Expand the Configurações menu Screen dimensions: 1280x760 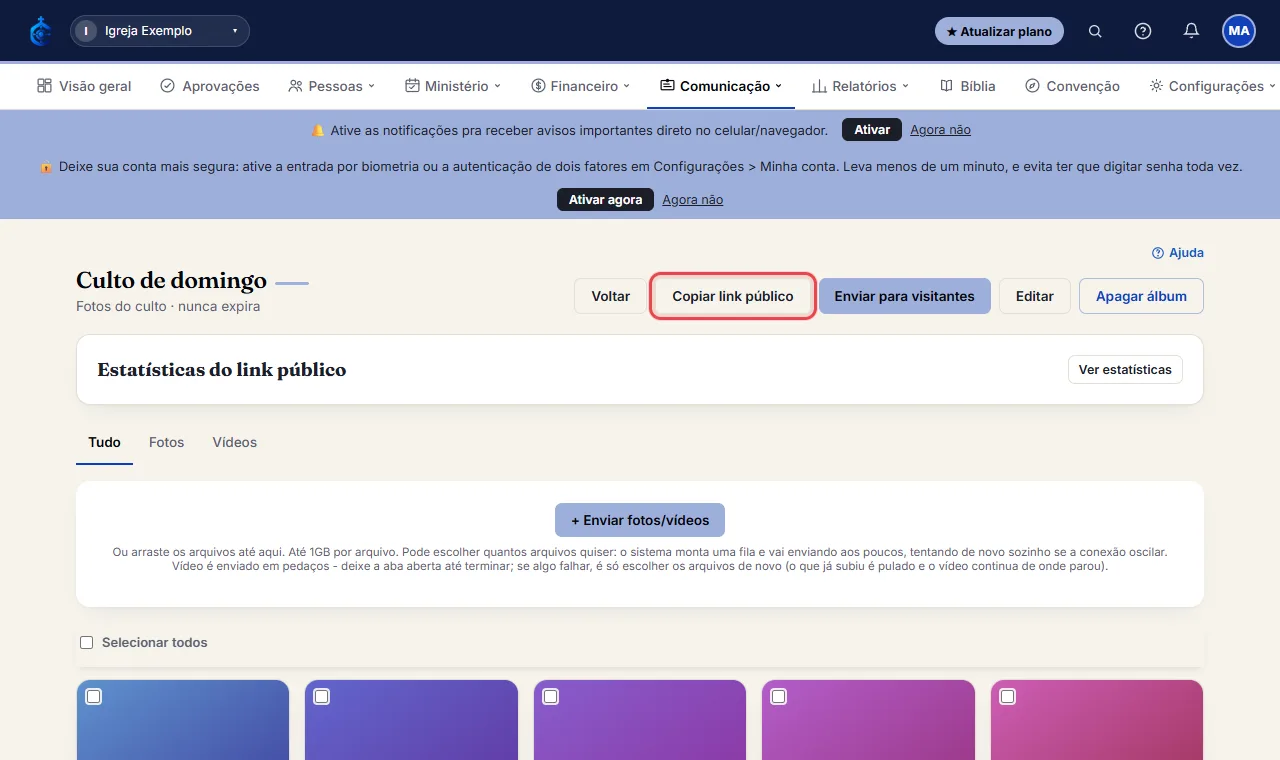click(1213, 86)
